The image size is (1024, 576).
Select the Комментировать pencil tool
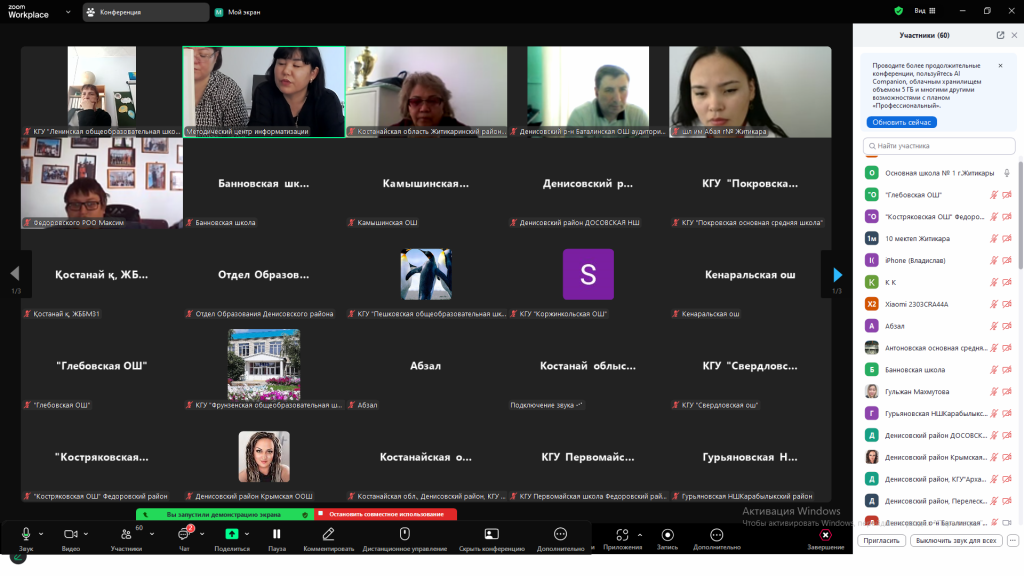click(328, 534)
